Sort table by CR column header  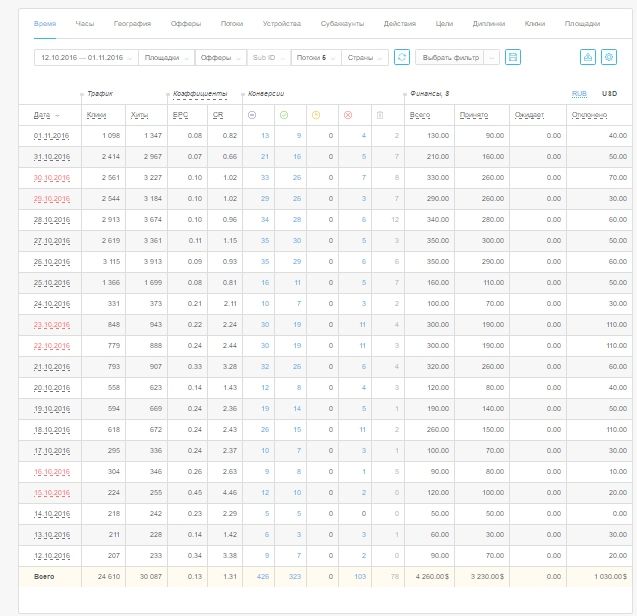click(x=218, y=115)
